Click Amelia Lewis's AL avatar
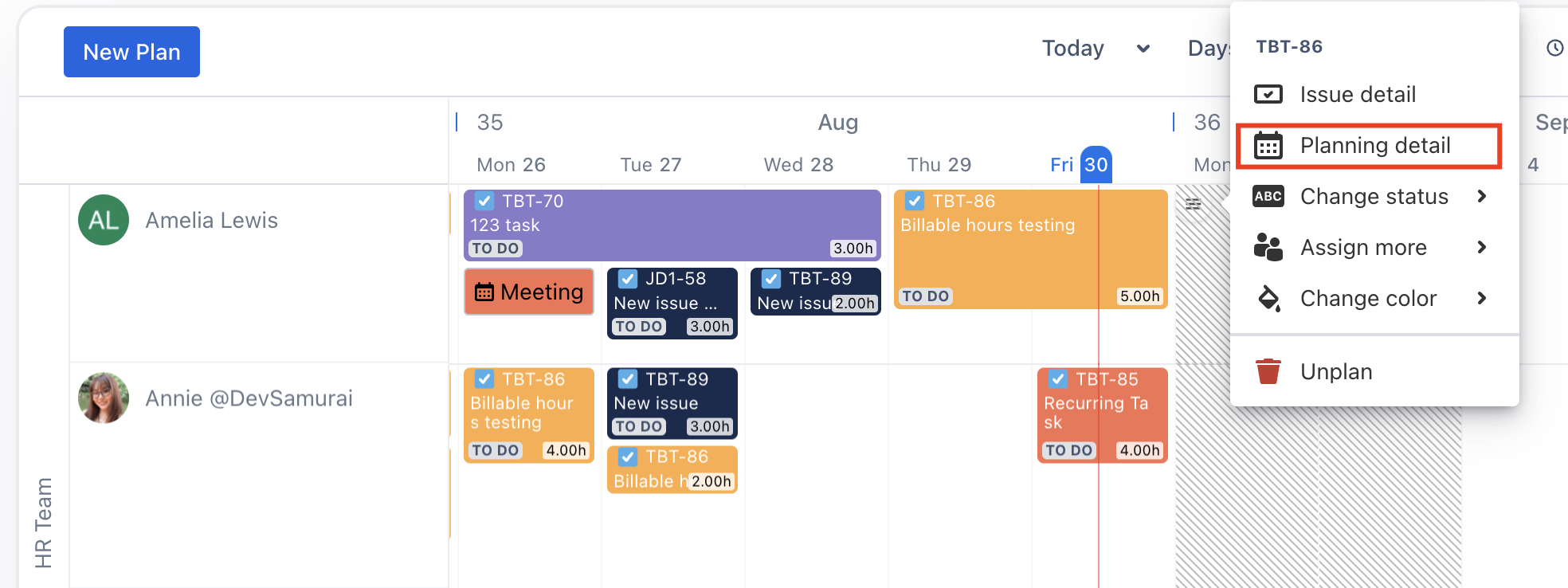This screenshot has height=588, width=1568. 104,220
